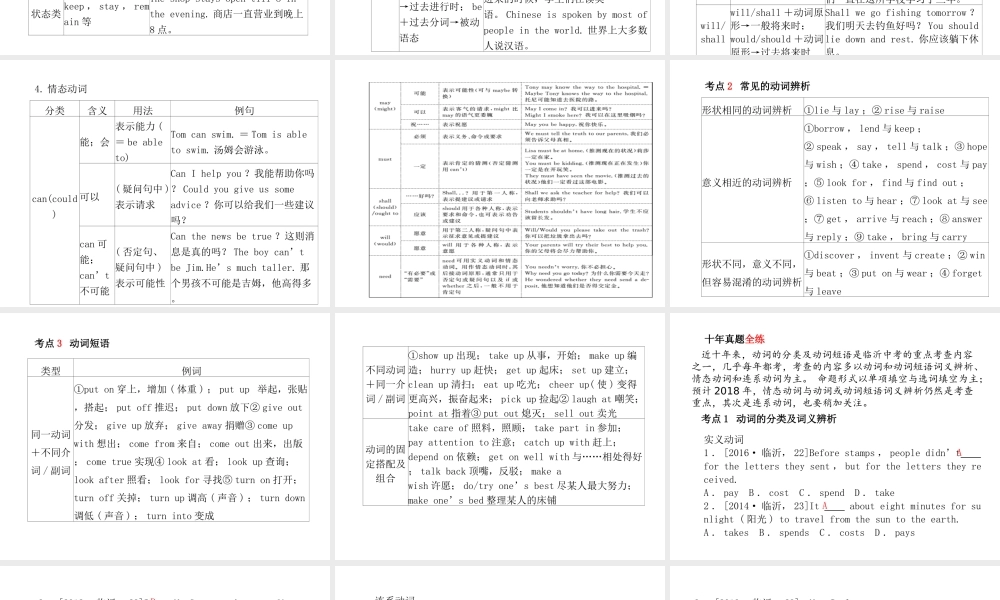The width and height of the screenshot is (1000, 600).
Task: Open the slide titled 考点2 常见的动词辨析
Action: click(x=835, y=182)
